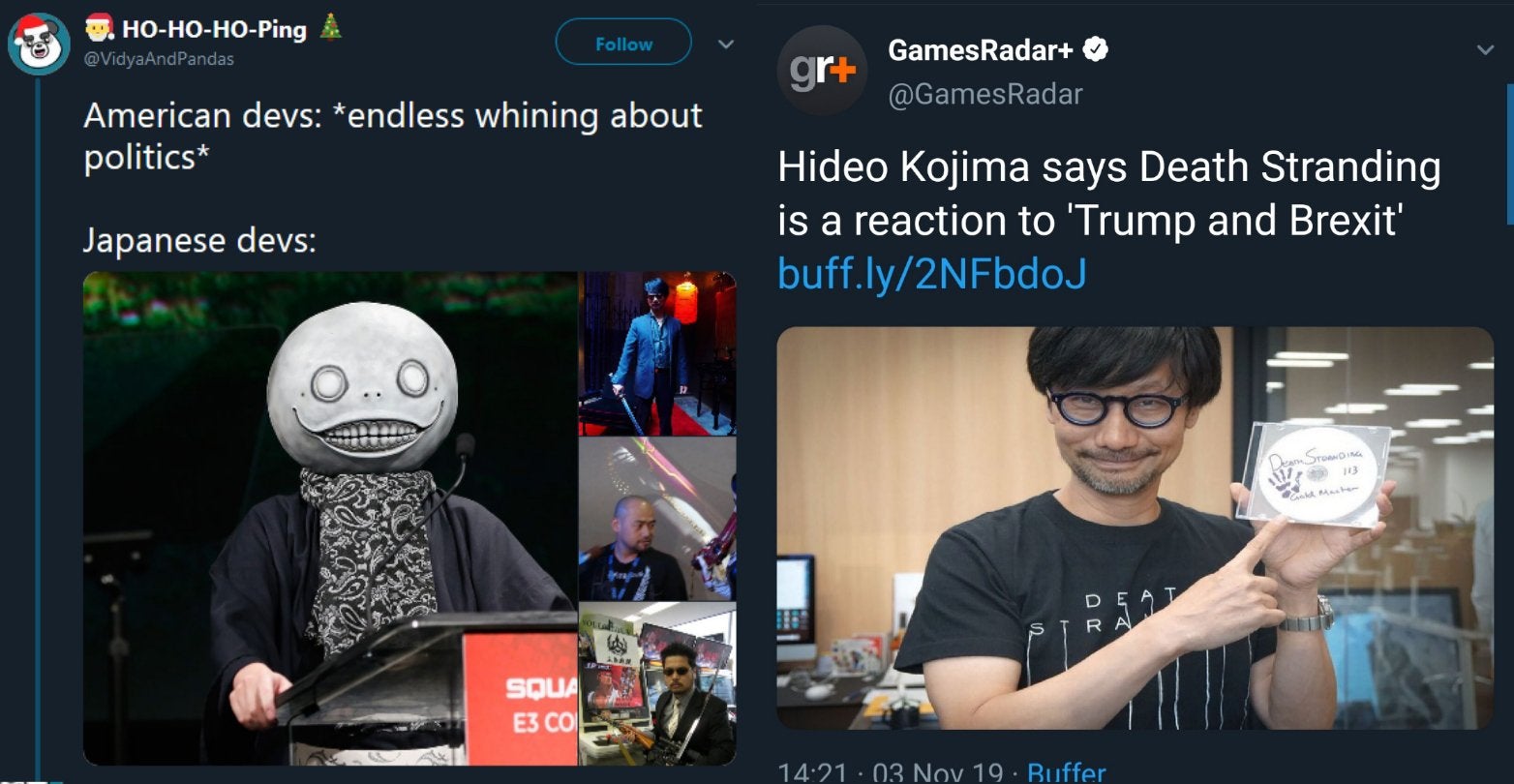Open the buff.ly/2NFbdoJ link
The width and height of the screenshot is (1514, 784).
(x=932, y=274)
